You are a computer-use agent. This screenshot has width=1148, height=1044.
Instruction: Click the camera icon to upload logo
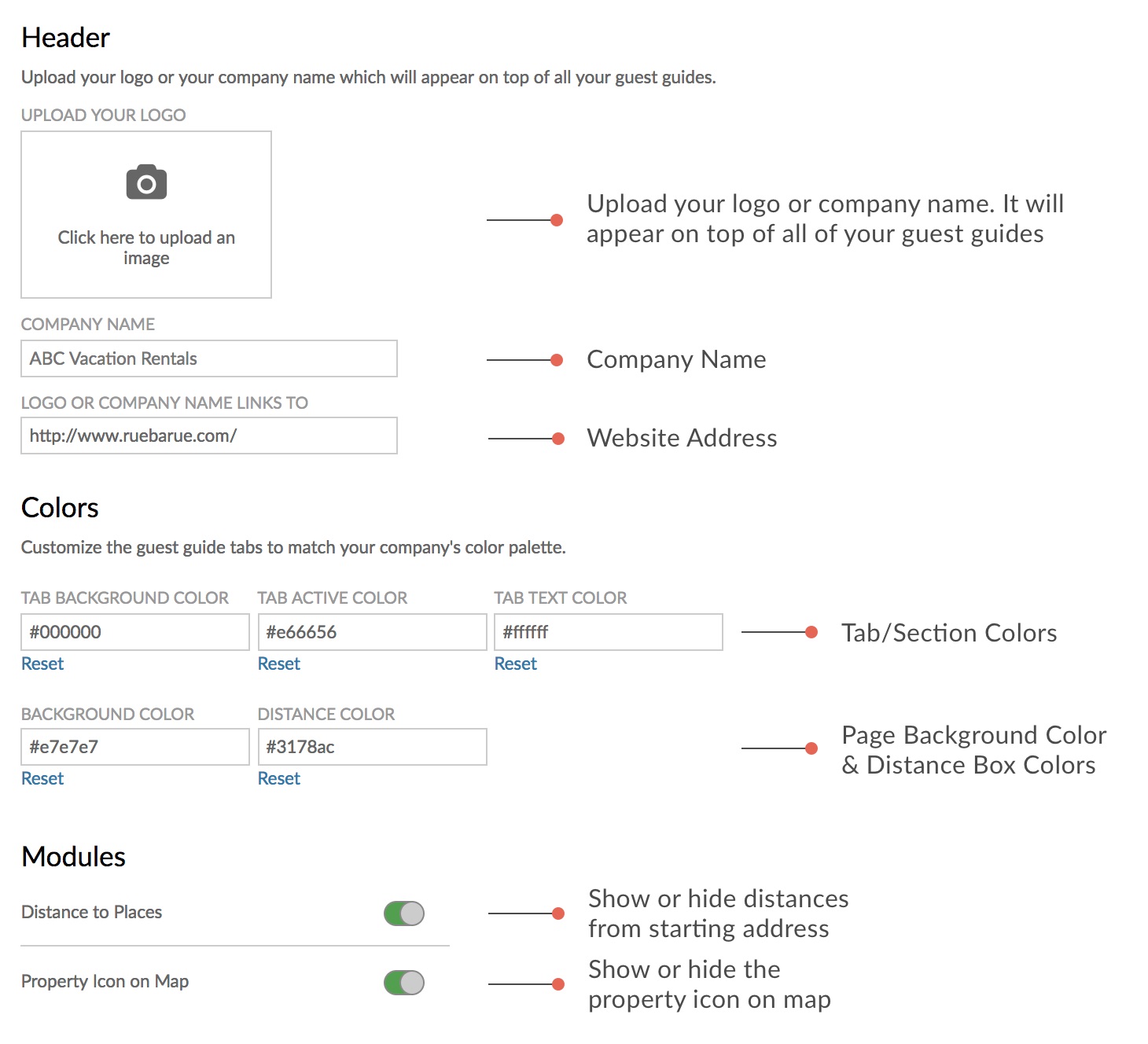tap(146, 182)
